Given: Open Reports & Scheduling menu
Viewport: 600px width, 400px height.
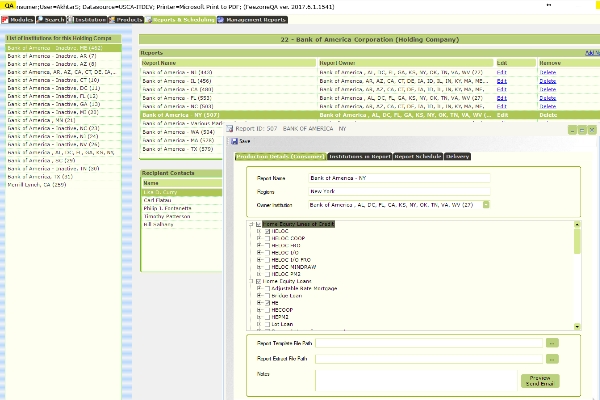Looking at the screenshot, I should pos(180,20).
